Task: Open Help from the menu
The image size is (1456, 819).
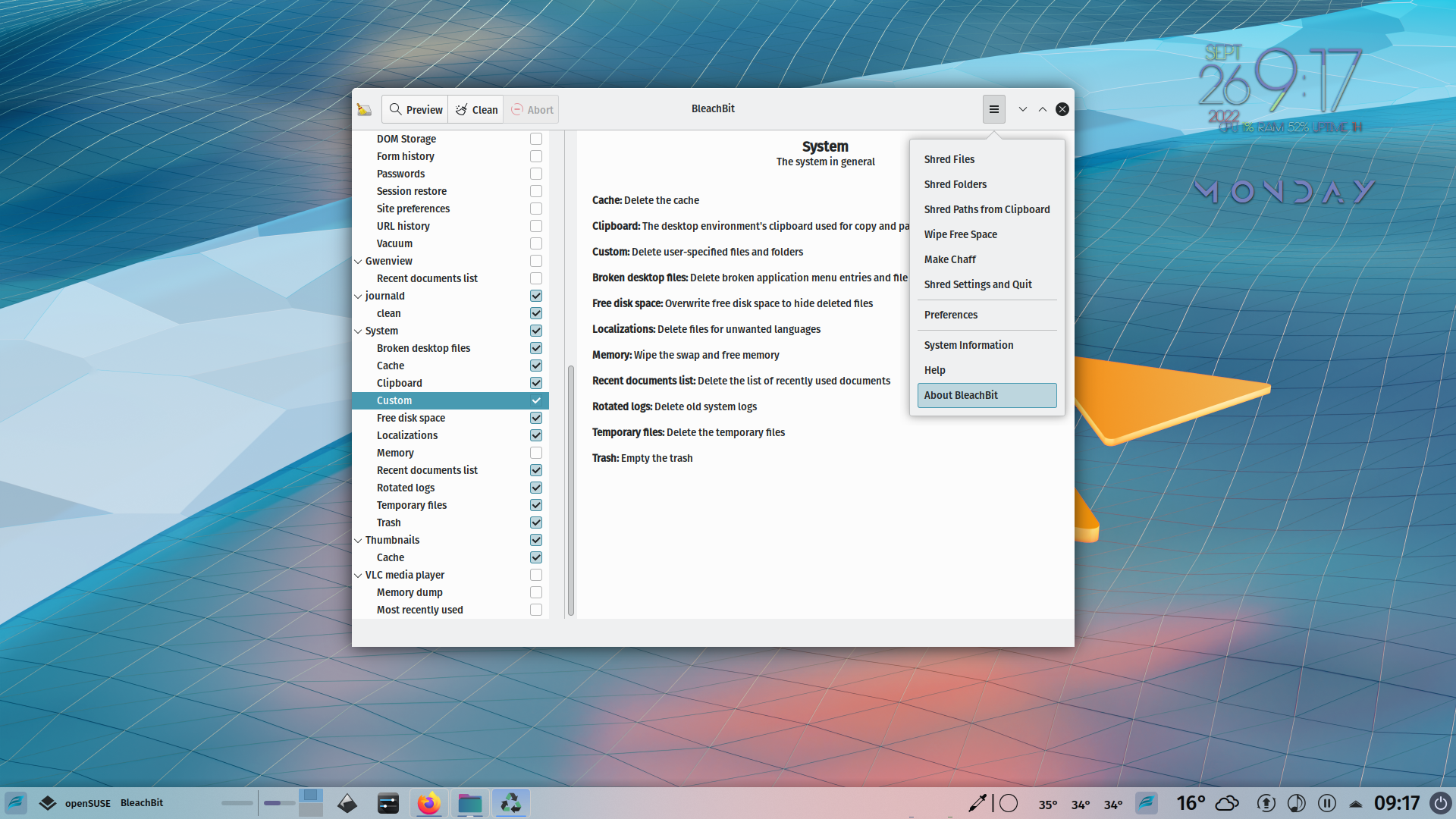Action: (987, 370)
